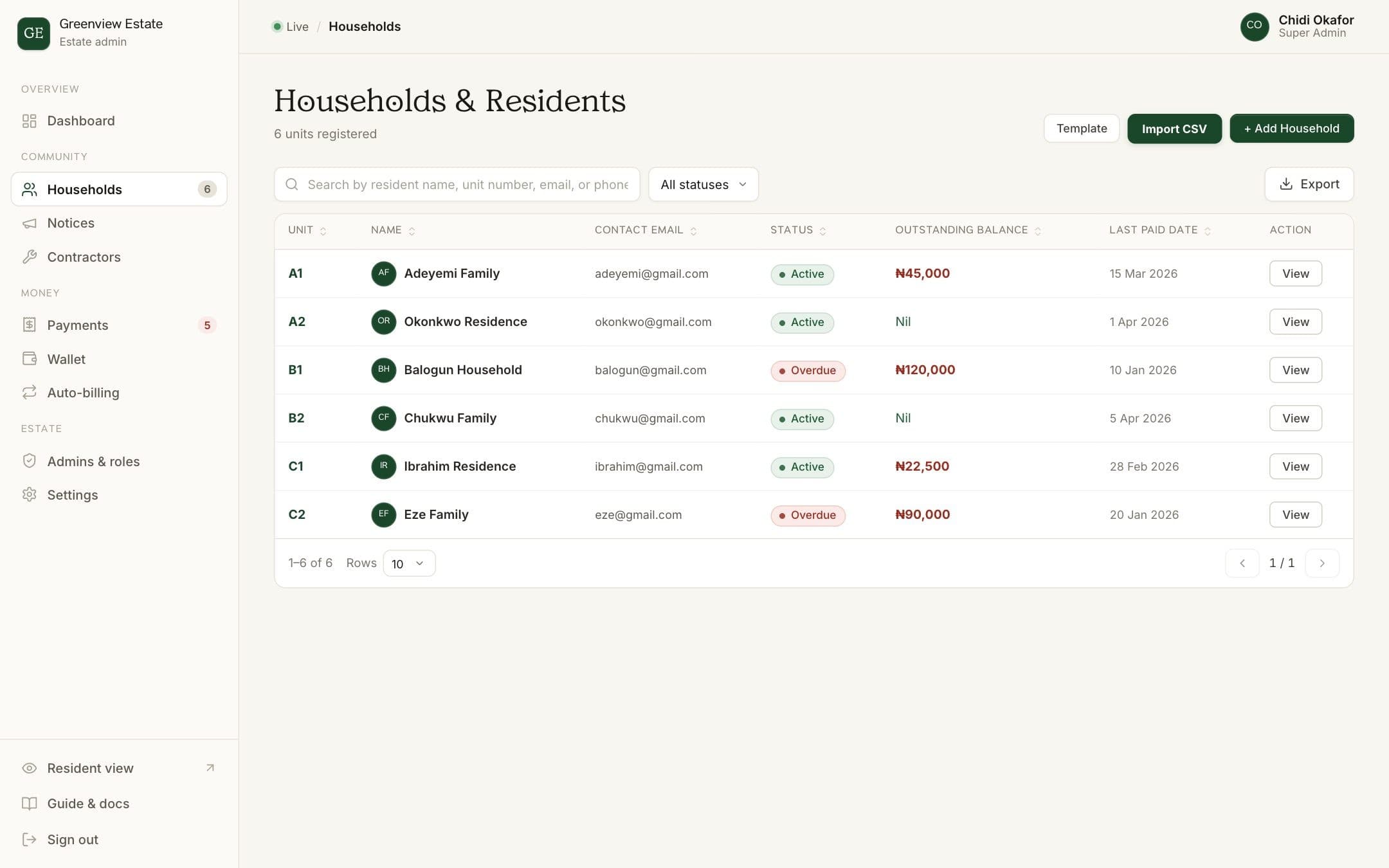Open Payments in the sidebar
Image resolution: width=1389 pixels, height=868 pixels.
click(x=119, y=325)
